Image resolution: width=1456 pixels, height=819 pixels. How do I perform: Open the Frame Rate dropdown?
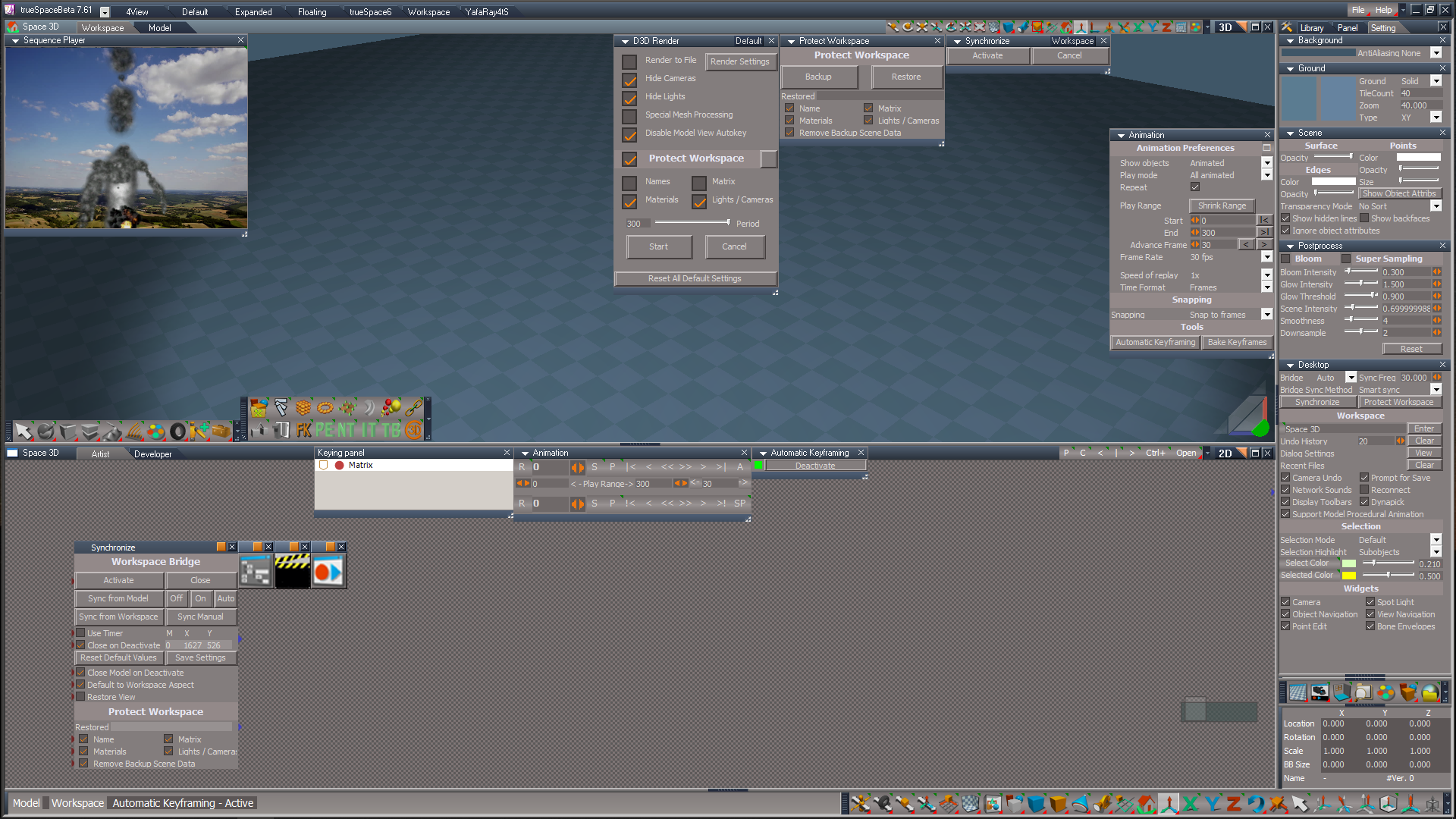click(x=1266, y=257)
